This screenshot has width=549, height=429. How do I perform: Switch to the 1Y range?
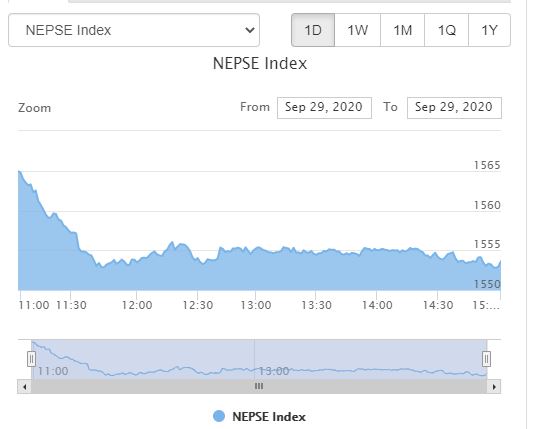(489, 30)
